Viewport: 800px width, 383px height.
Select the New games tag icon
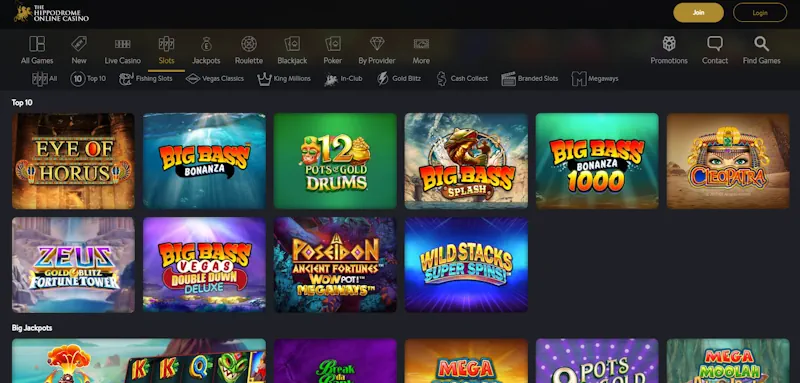79,44
